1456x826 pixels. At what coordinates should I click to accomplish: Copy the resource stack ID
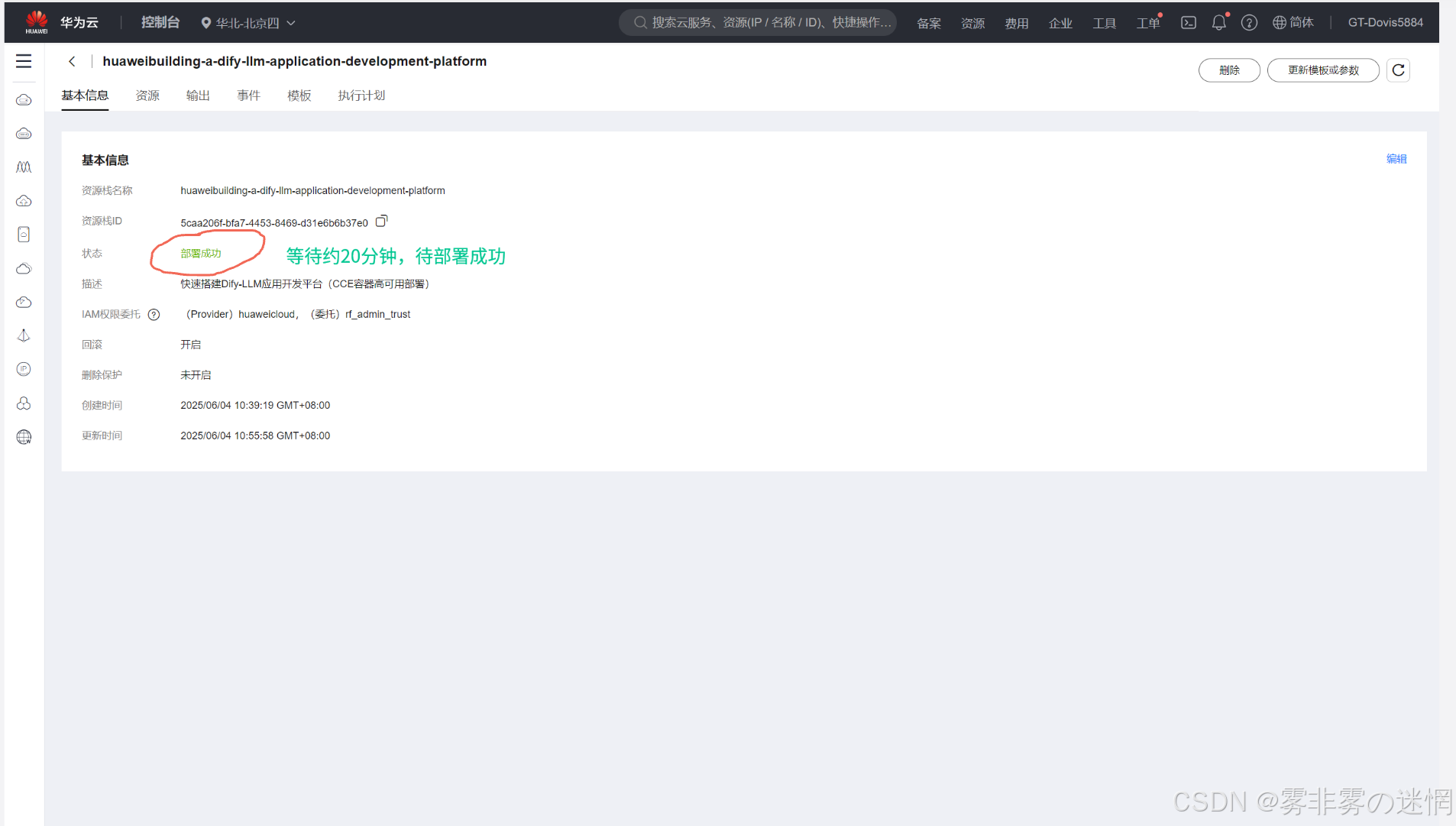click(382, 221)
